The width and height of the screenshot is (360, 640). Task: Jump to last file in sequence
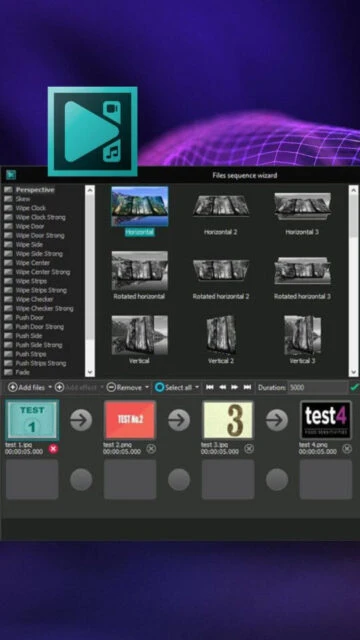click(247, 387)
